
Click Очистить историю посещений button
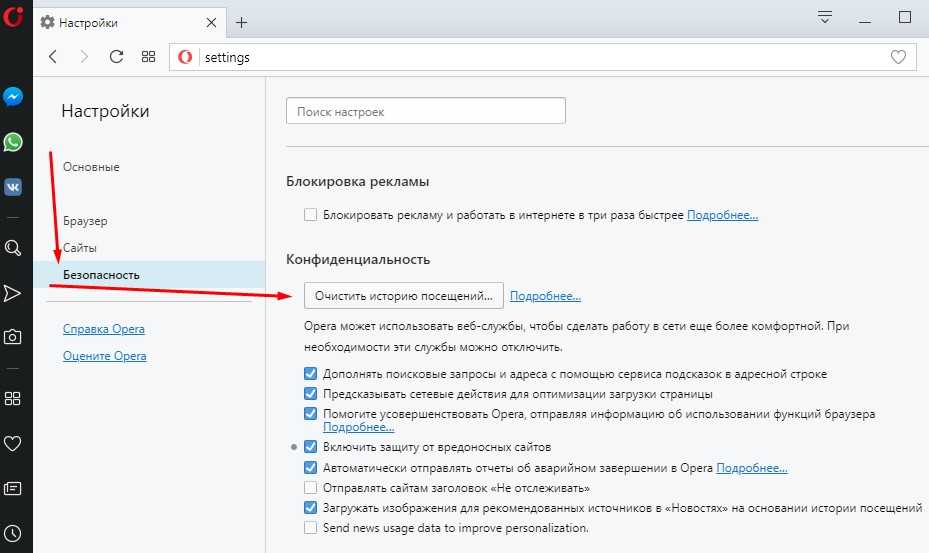click(403, 295)
